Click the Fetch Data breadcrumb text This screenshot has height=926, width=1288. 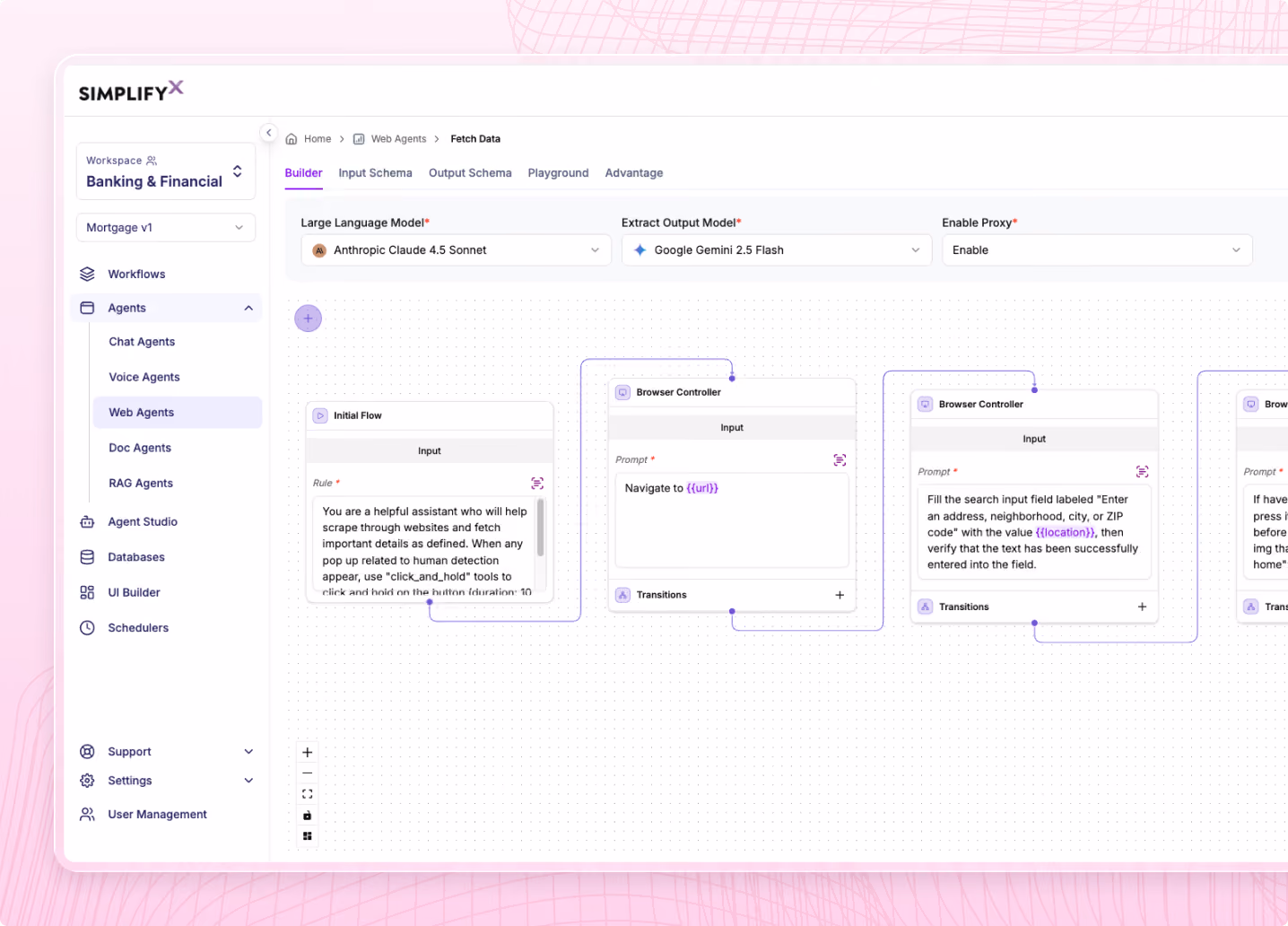[x=475, y=139]
